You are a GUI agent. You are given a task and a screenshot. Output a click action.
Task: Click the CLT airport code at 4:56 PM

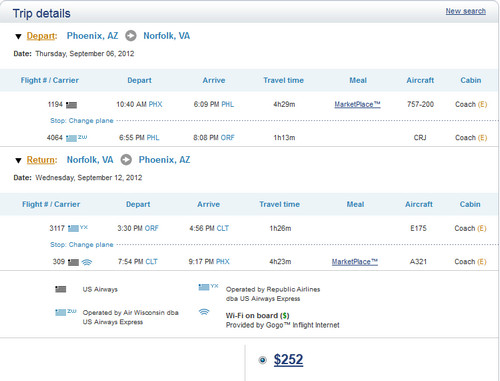coord(223,228)
